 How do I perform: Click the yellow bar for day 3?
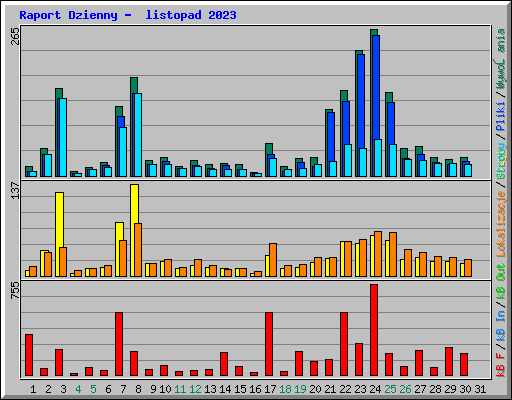coord(59,220)
